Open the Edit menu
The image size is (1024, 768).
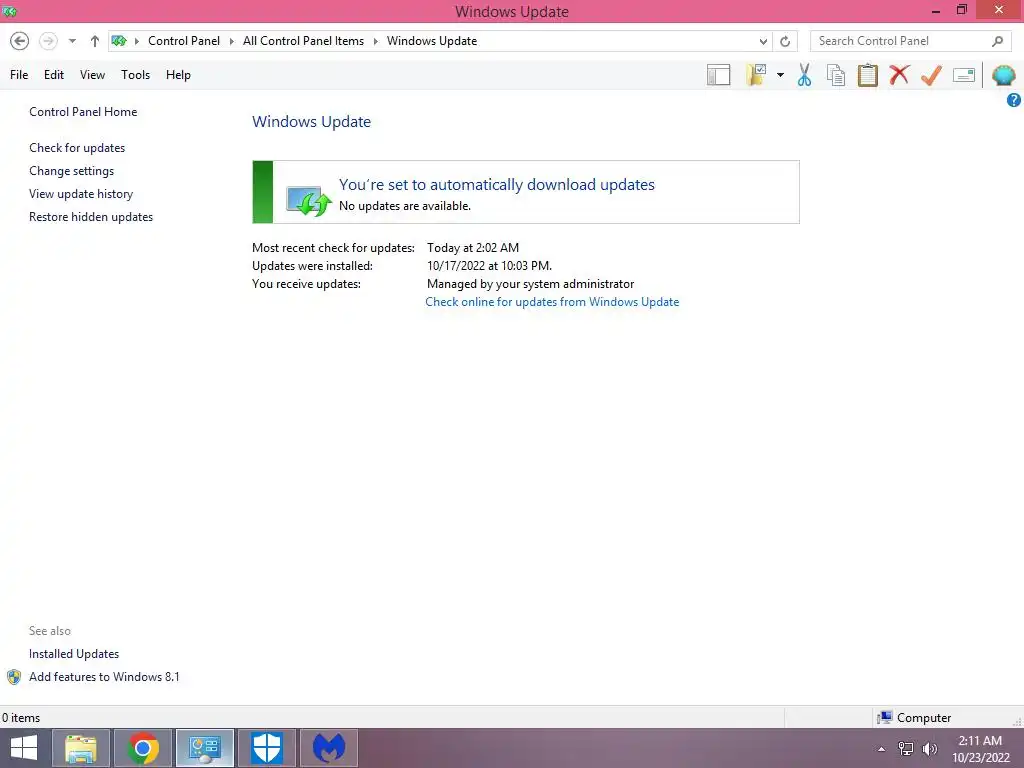pos(54,75)
